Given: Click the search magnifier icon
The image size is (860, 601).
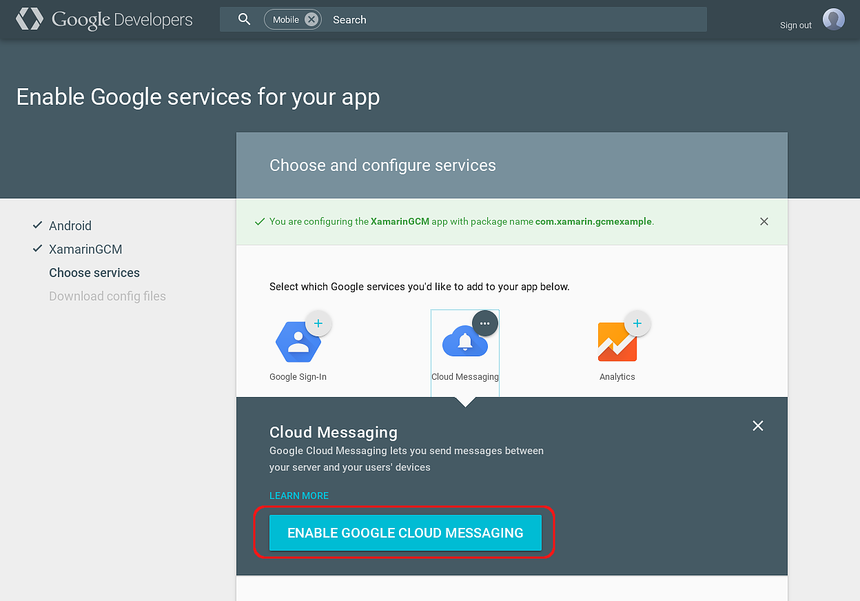Looking at the screenshot, I should [x=245, y=18].
